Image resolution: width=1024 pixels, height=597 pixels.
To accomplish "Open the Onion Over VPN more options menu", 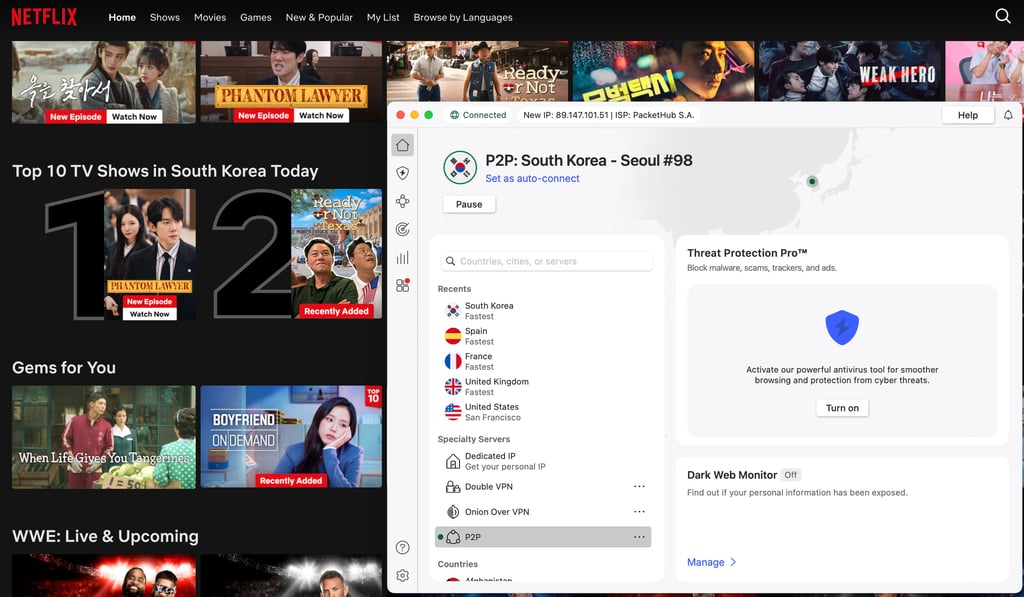I will (x=639, y=512).
